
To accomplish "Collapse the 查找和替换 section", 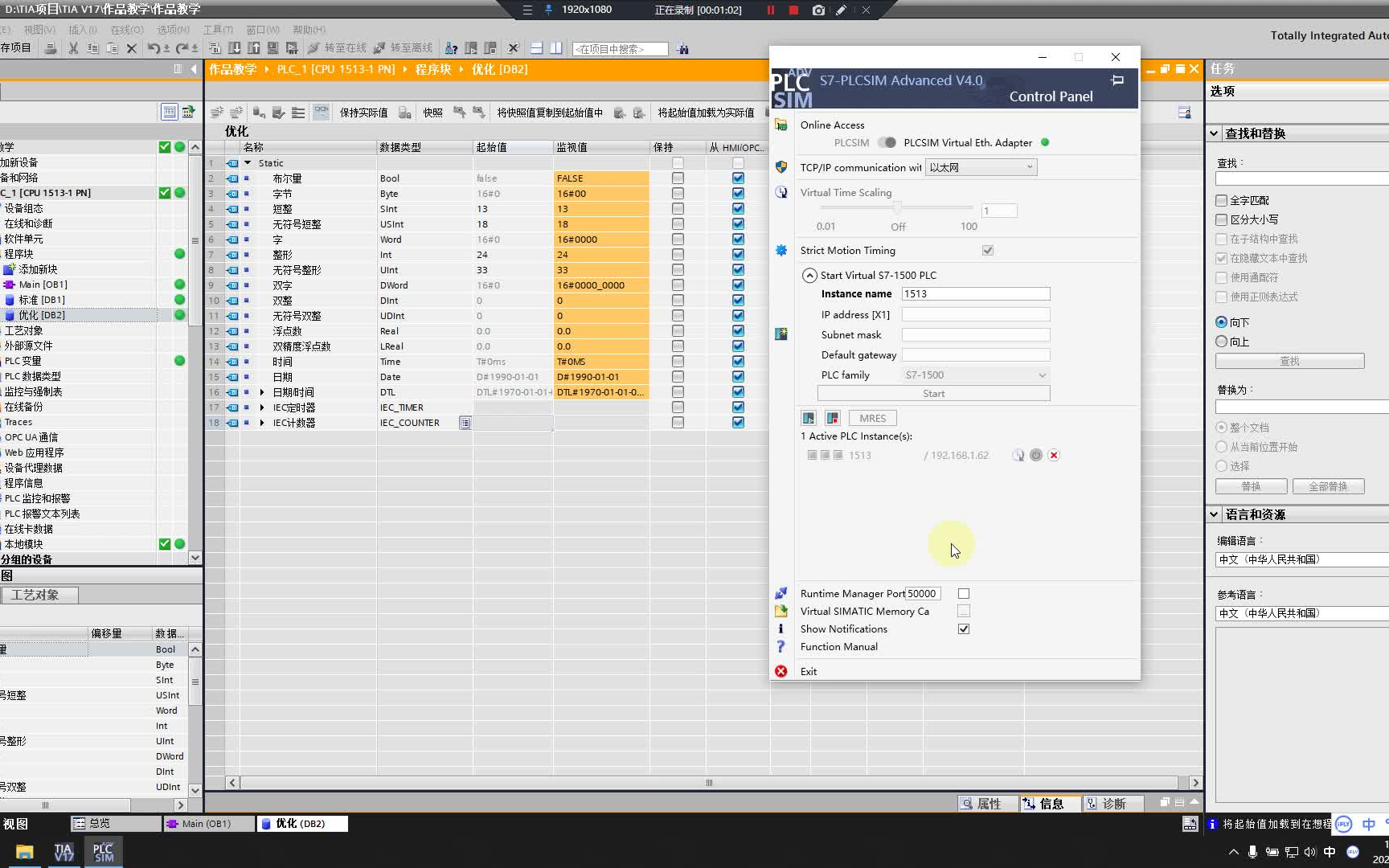I will [1214, 133].
